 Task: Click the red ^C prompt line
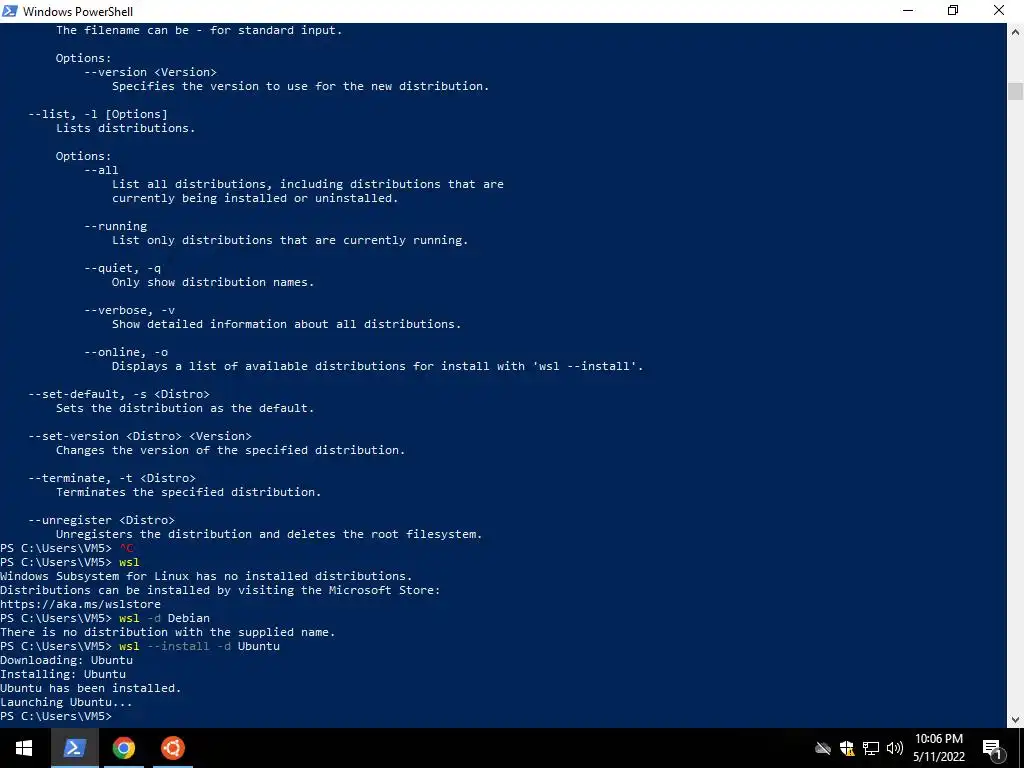click(67, 548)
